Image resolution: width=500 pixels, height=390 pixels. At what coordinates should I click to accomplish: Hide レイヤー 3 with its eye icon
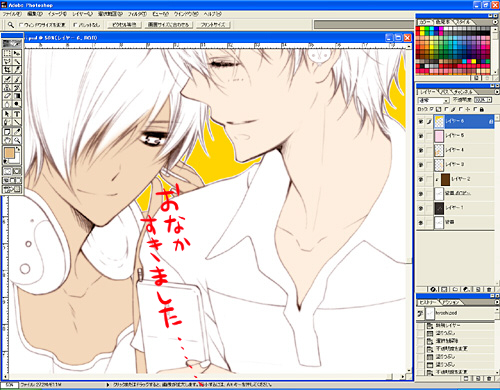(x=421, y=165)
